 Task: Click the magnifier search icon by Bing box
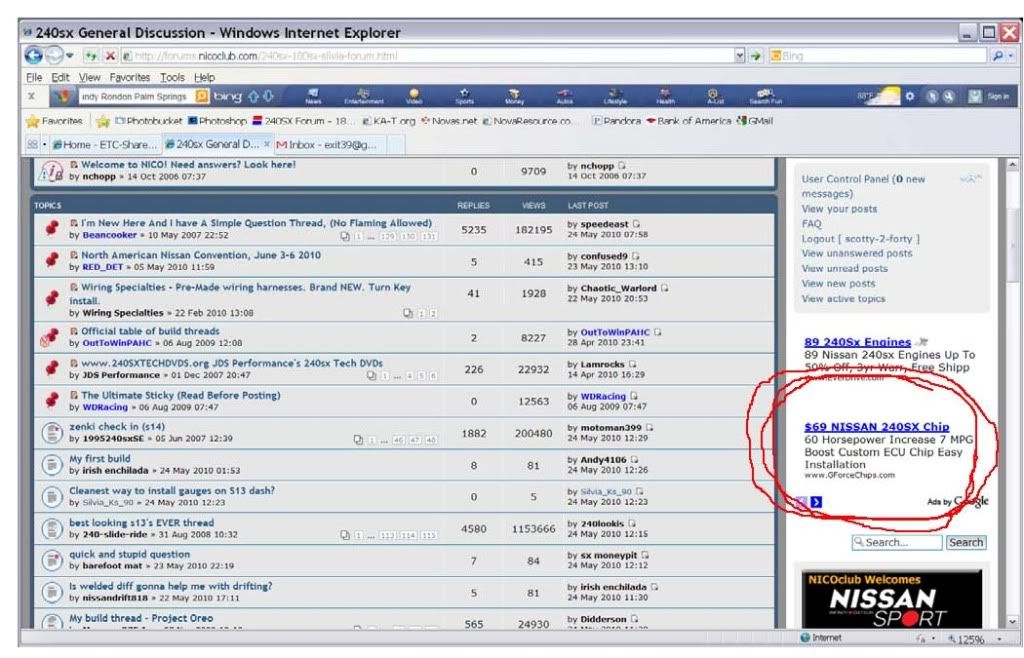tap(997, 56)
